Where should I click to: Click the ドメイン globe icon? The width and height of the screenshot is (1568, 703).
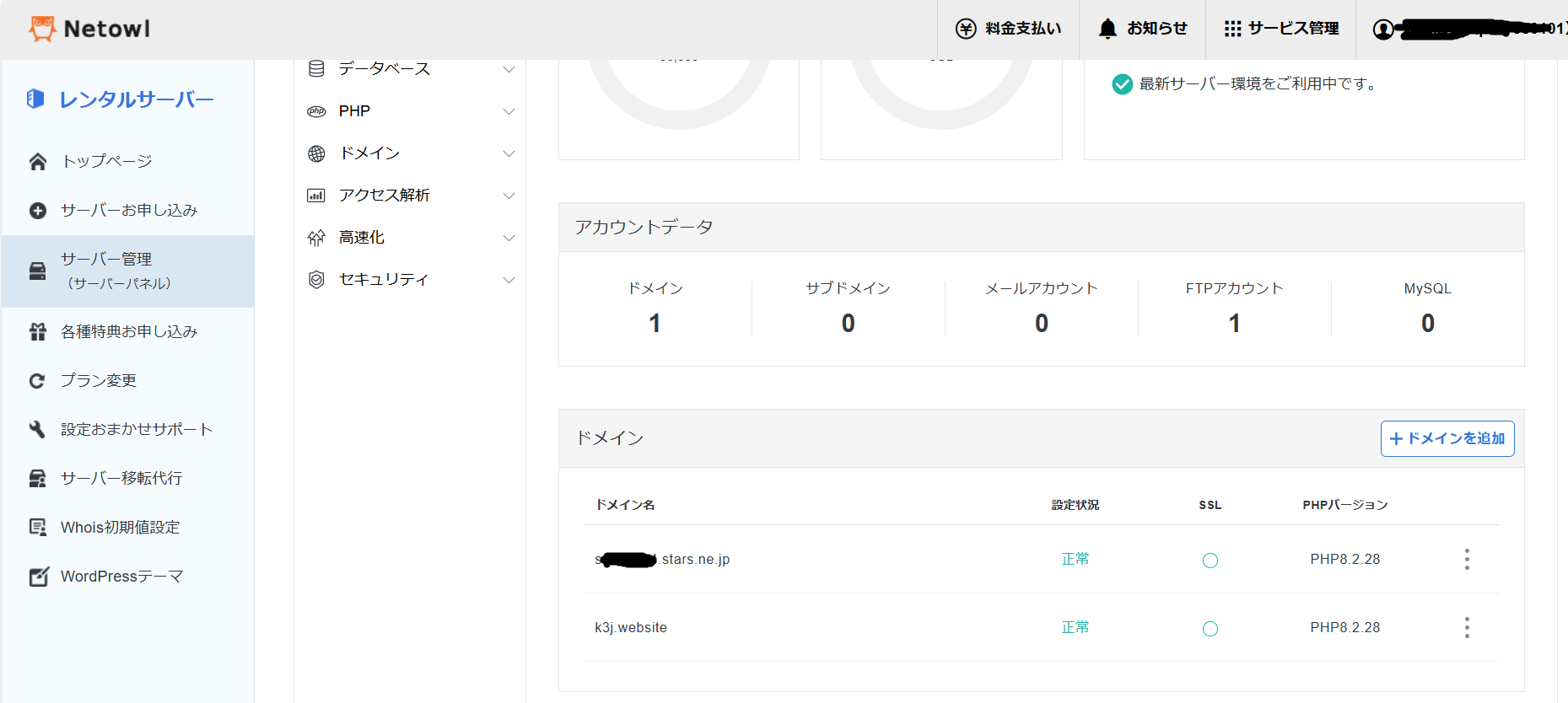click(316, 153)
